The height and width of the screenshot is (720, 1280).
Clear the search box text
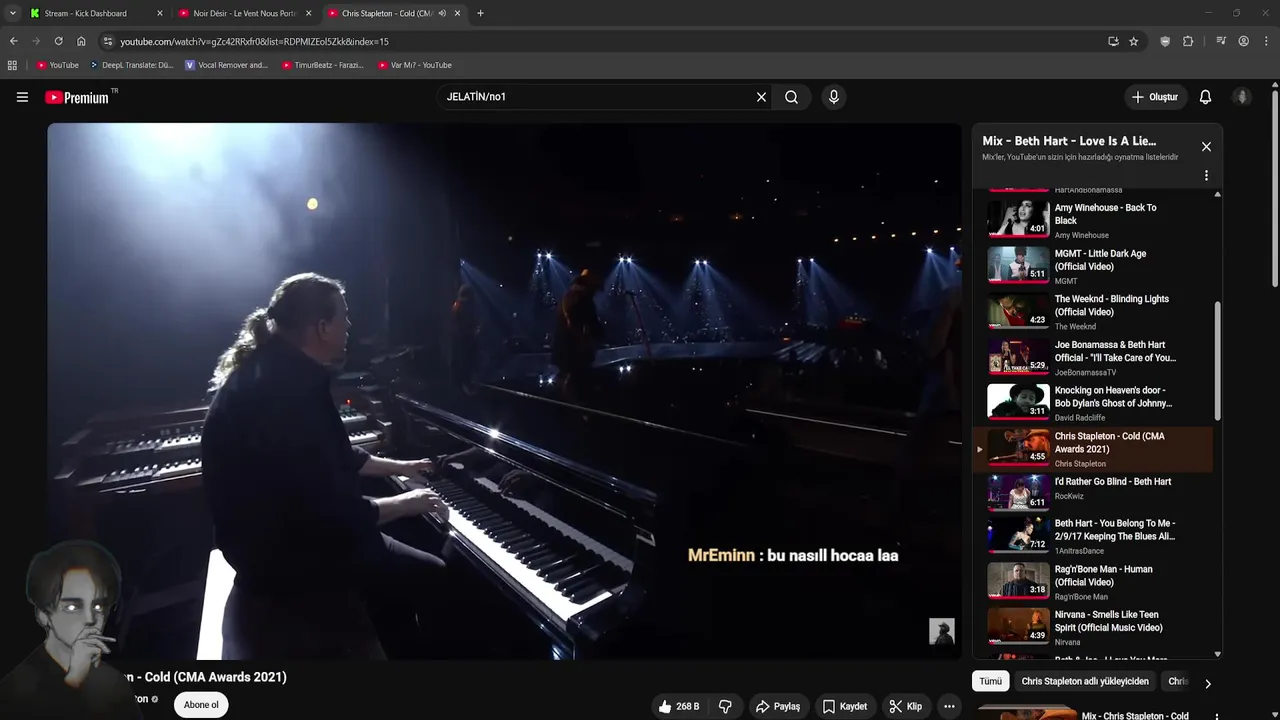[x=761, y=97]
